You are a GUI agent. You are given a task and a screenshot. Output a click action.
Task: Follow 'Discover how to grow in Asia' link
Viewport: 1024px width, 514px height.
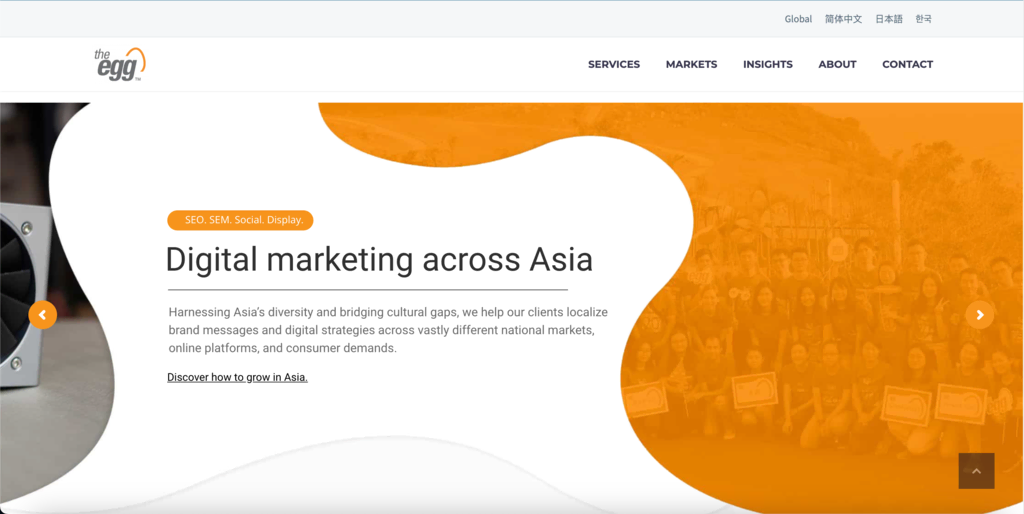tap(237, 377)
